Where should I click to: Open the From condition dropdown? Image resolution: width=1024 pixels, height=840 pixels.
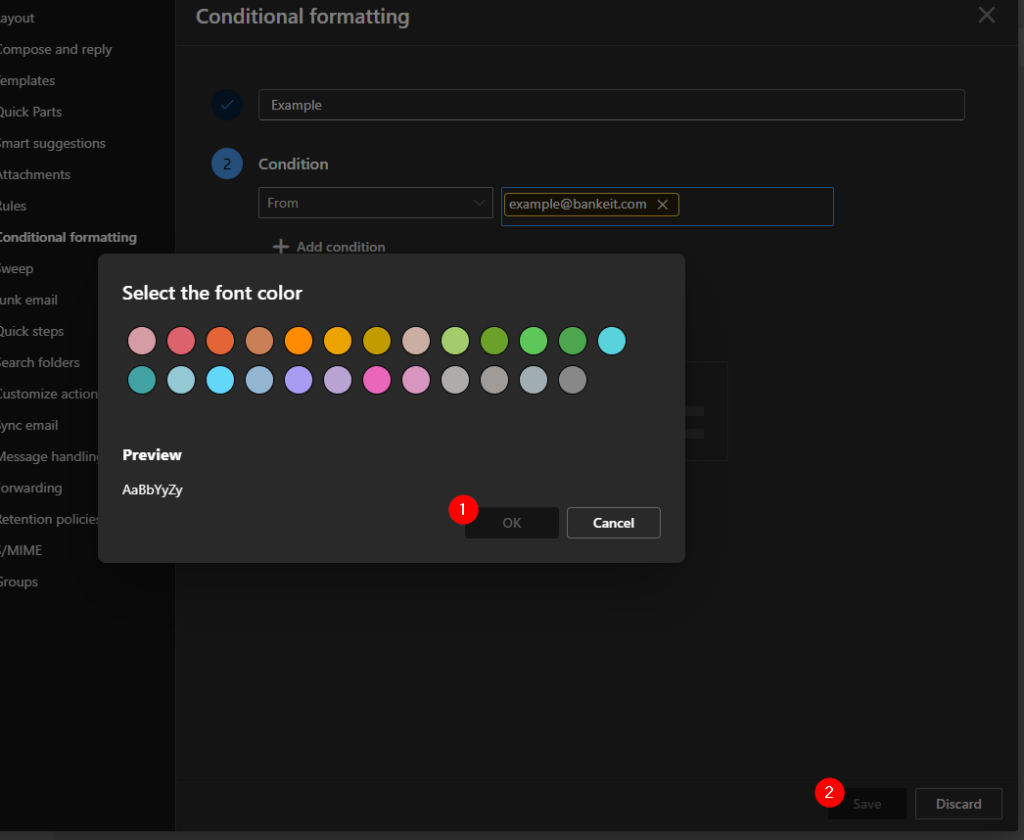click(375, 203)
